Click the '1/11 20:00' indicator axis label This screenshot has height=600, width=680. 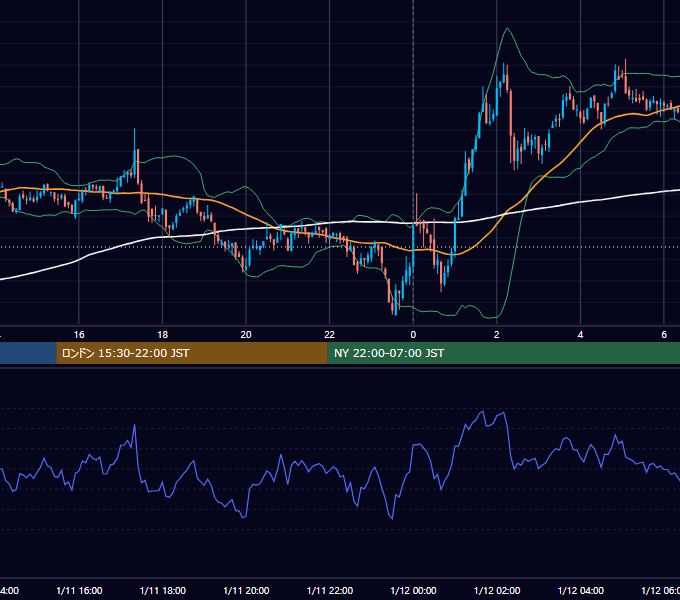[246, 591]
